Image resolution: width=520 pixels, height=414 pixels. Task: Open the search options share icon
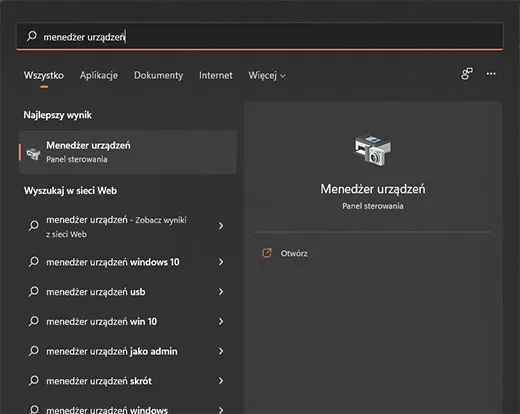(467, 74)
